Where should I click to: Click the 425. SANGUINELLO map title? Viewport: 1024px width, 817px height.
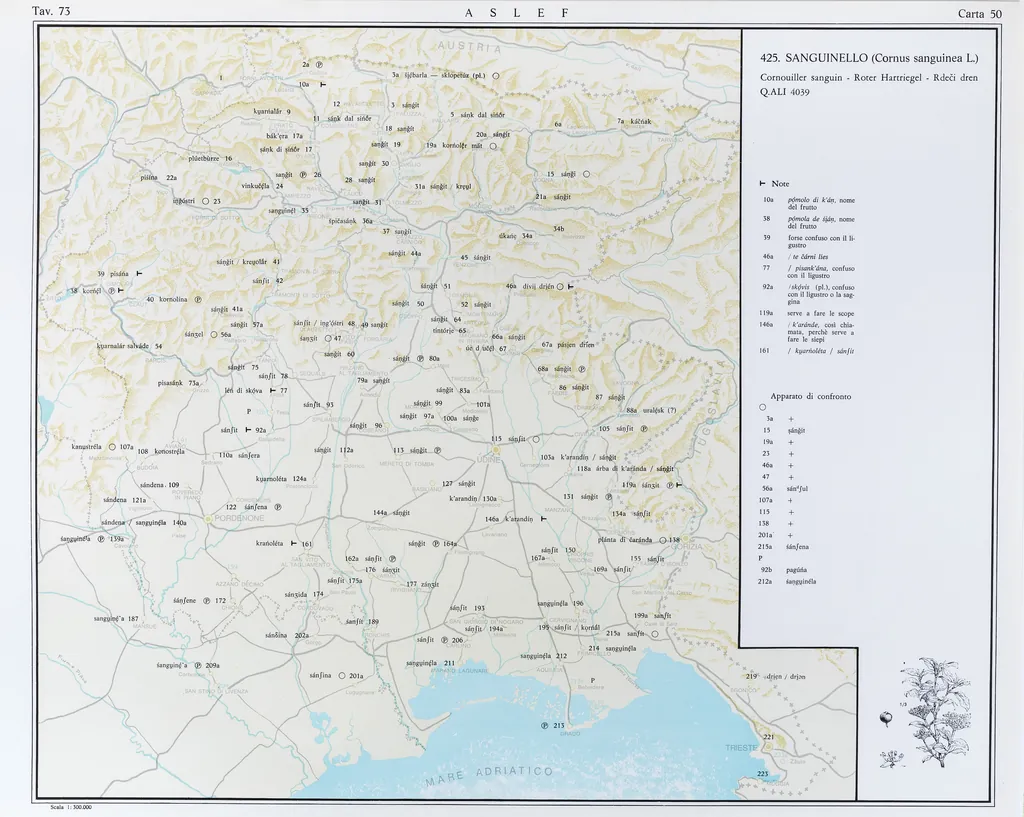click(868, 57)
